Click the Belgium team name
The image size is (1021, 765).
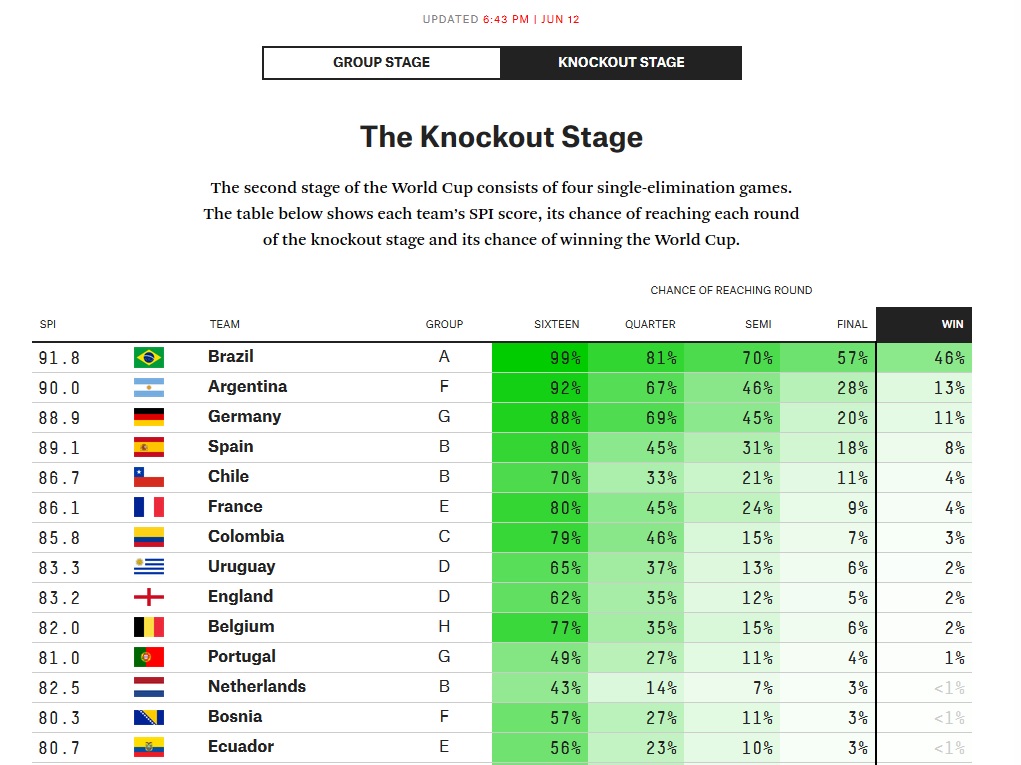pos(241,626)
